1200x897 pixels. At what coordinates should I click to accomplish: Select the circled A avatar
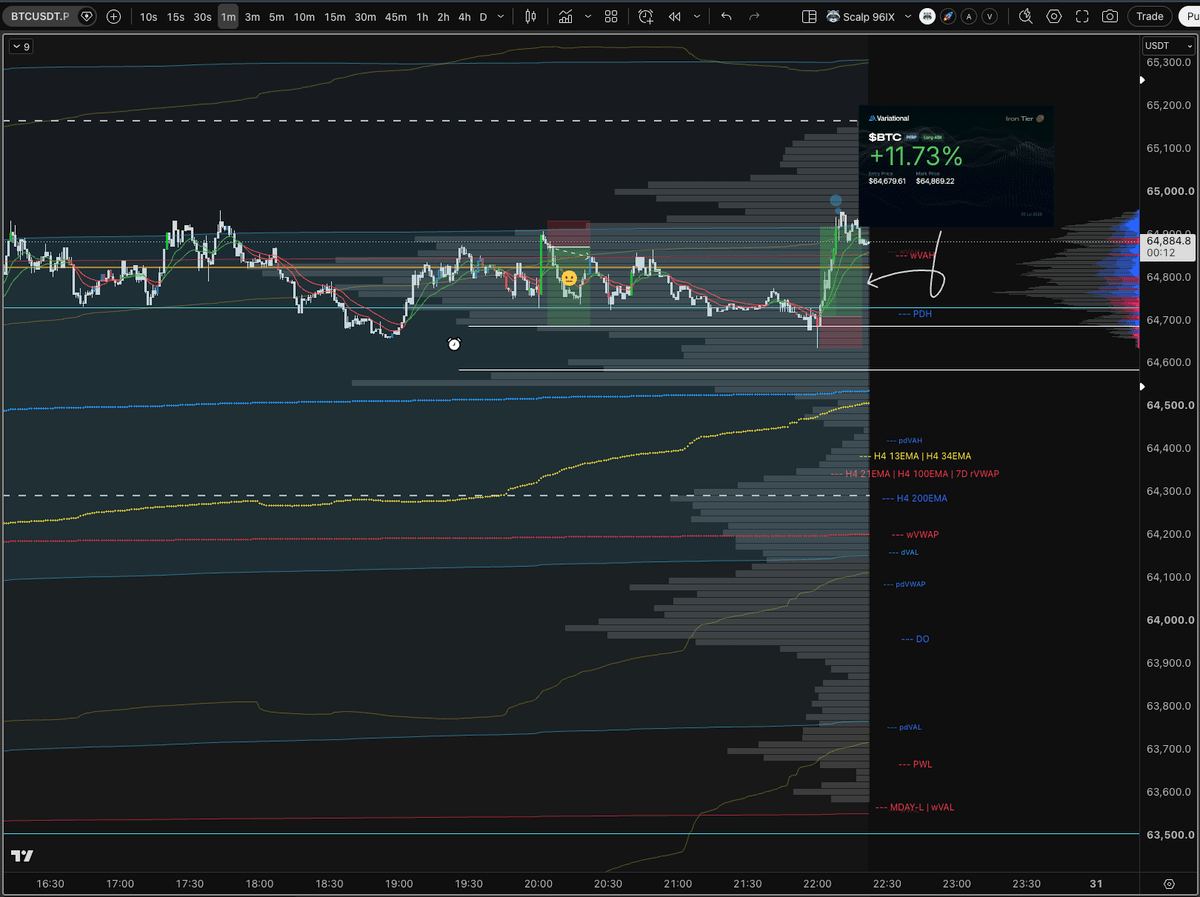point(969,16)
